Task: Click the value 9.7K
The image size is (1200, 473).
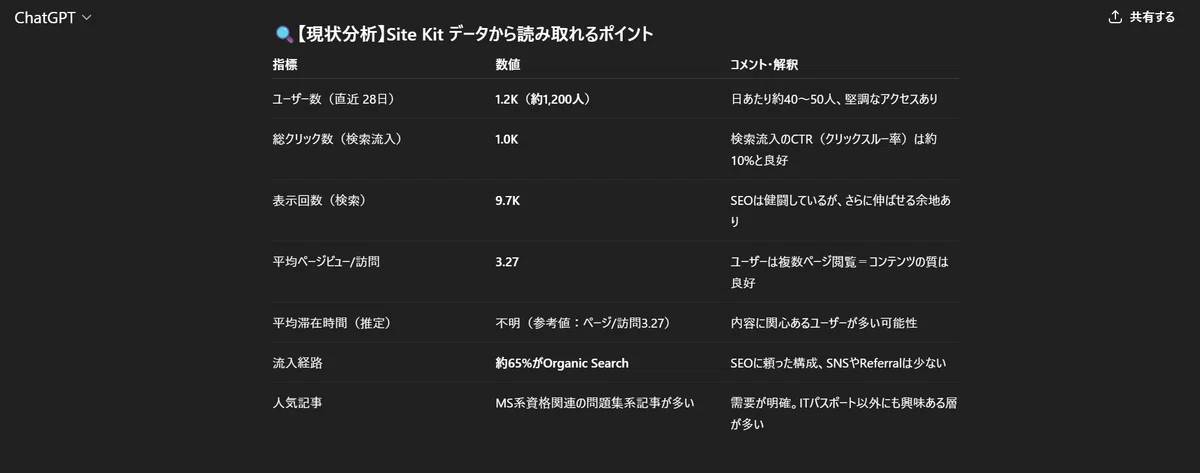Action: click(508, 201)
